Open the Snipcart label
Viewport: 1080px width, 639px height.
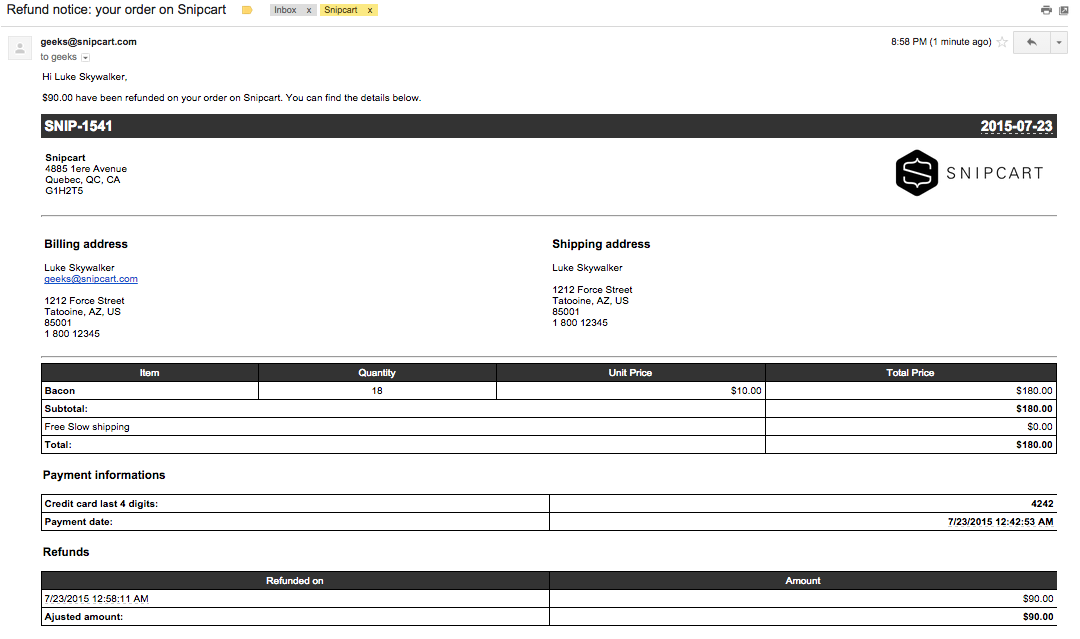(x=341, y=10)
